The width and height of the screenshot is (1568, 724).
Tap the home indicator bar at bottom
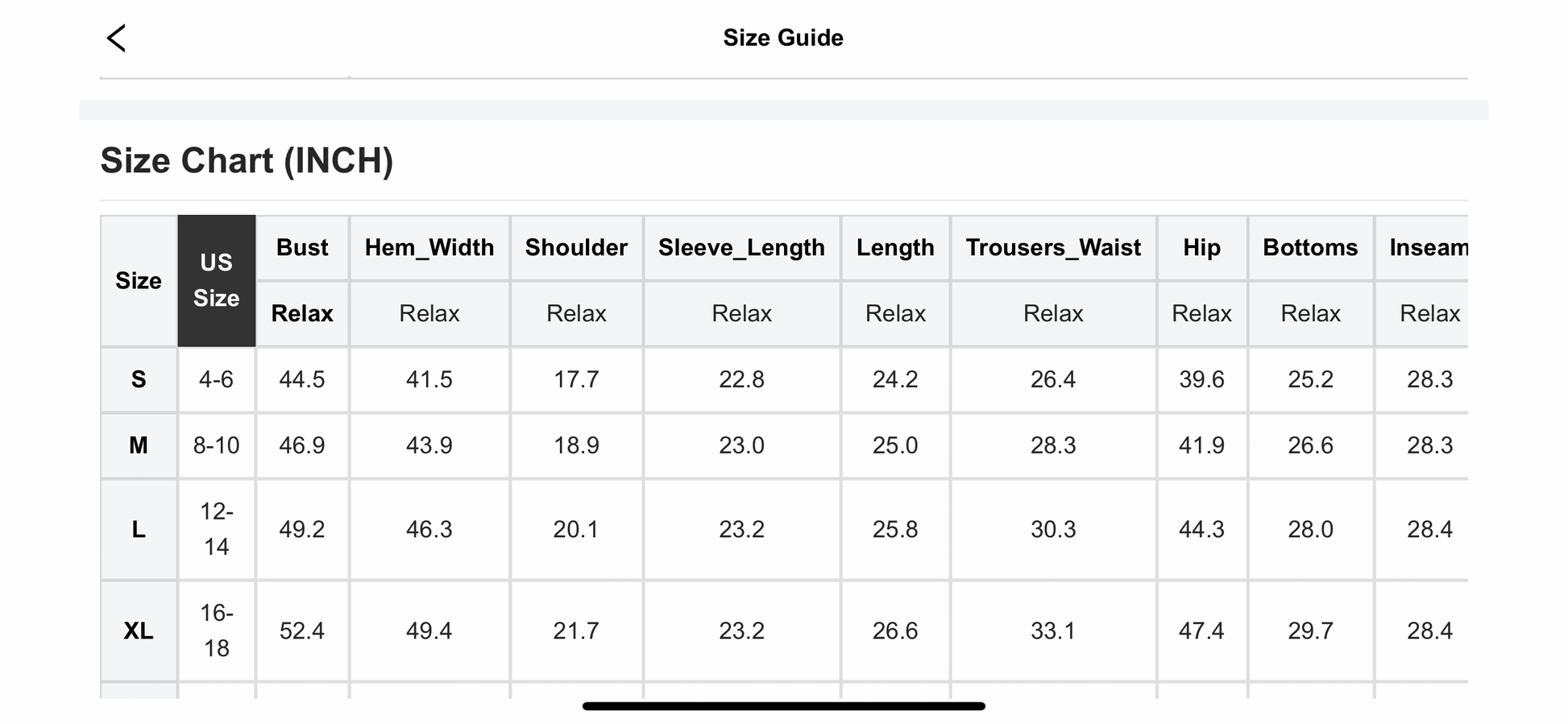(x=783, y=706)
